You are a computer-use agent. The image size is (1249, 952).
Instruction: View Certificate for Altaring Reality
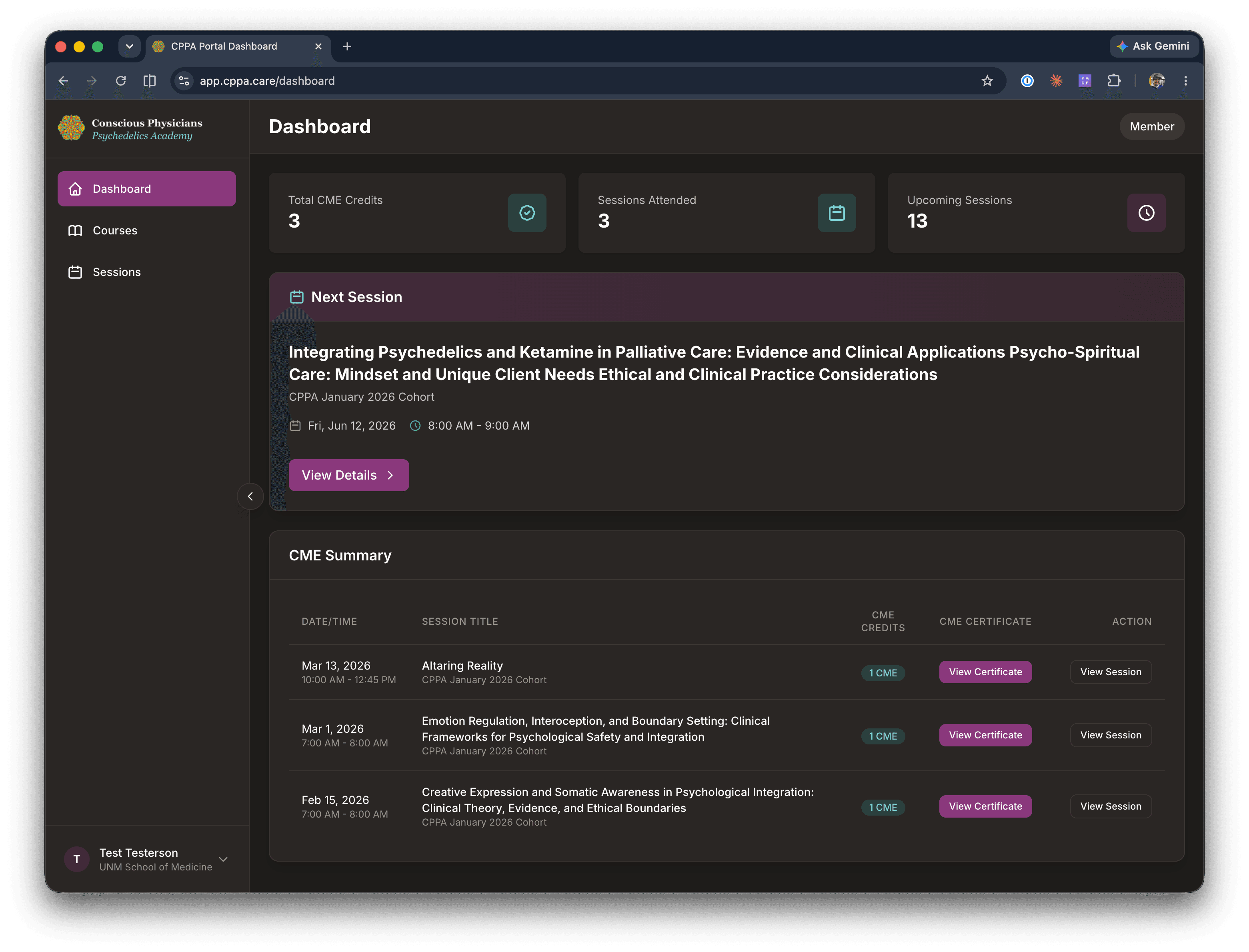pyautogui.click(x=985, y=672)
